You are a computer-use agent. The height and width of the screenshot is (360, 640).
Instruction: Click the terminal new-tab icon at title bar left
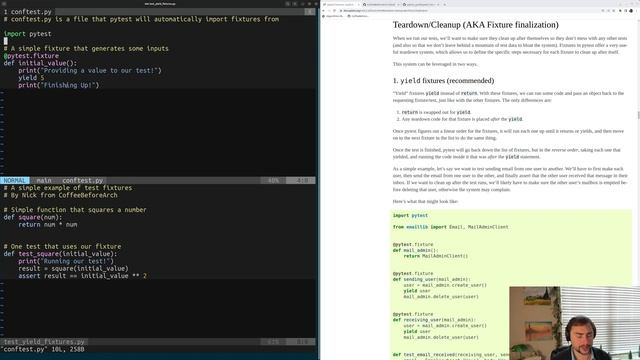(x=4, y=4)
